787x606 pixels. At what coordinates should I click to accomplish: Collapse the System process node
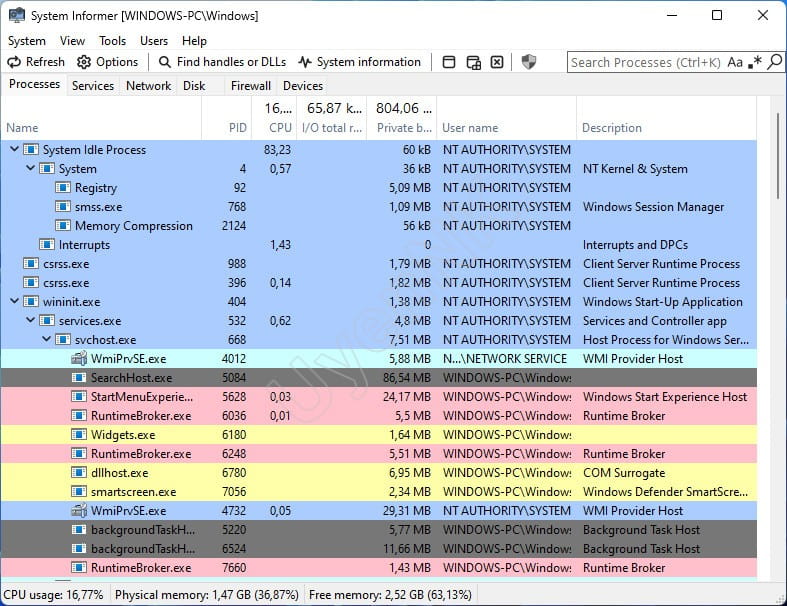[31, 168]
